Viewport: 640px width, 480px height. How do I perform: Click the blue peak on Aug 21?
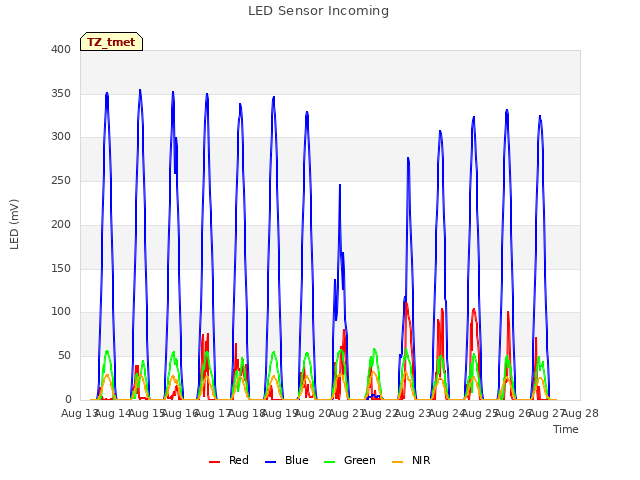point(340,185)
